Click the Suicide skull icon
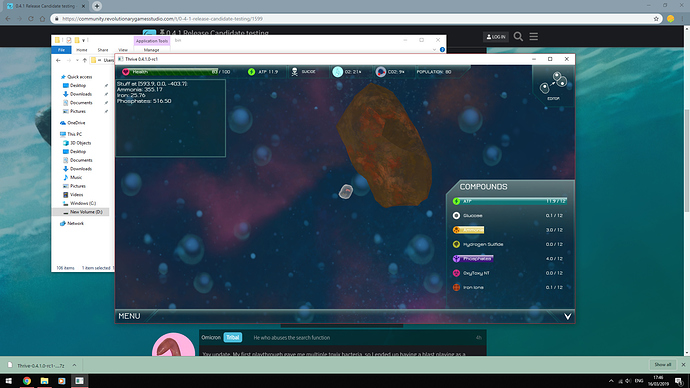 tap(294, 72)
